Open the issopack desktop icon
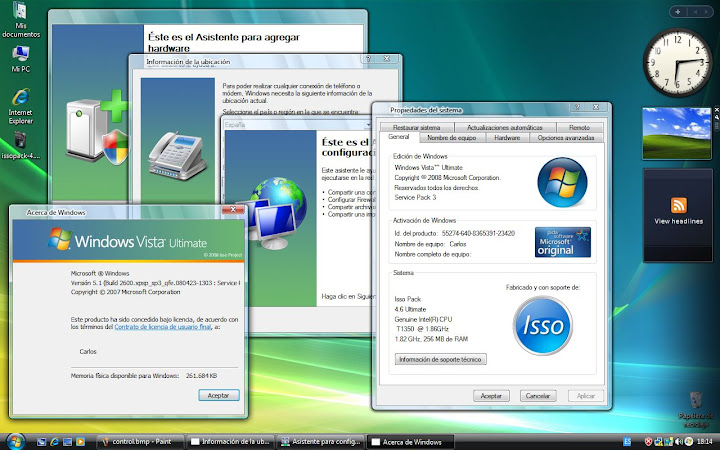The height and width of the screenshot is (450, 720). (21, 146)
